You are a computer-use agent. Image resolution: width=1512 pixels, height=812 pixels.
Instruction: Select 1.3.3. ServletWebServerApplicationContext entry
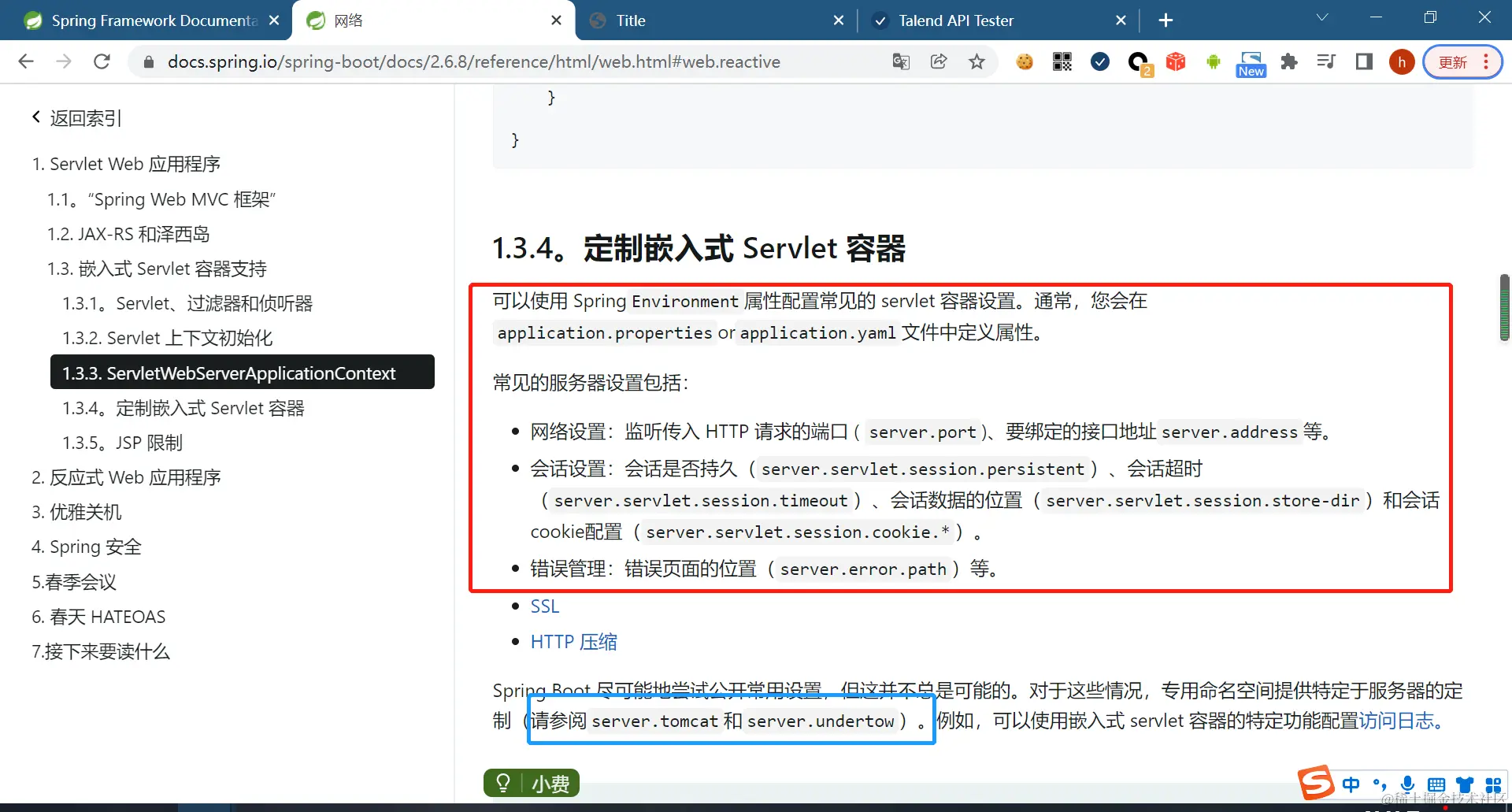243,373
